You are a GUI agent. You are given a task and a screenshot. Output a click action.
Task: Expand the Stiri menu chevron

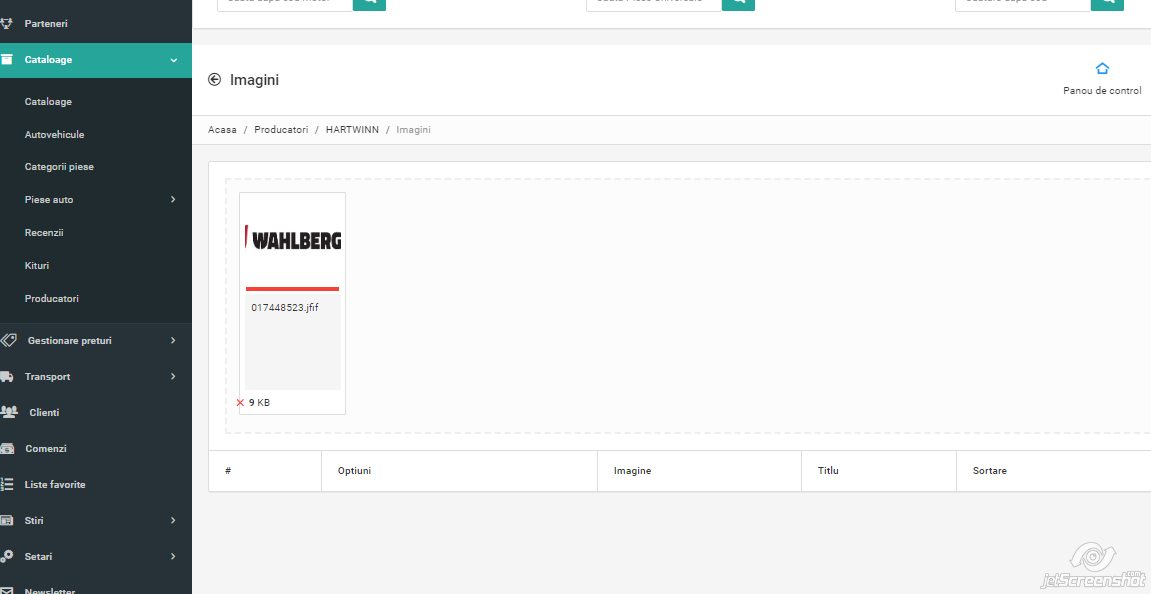pos(173,520)
